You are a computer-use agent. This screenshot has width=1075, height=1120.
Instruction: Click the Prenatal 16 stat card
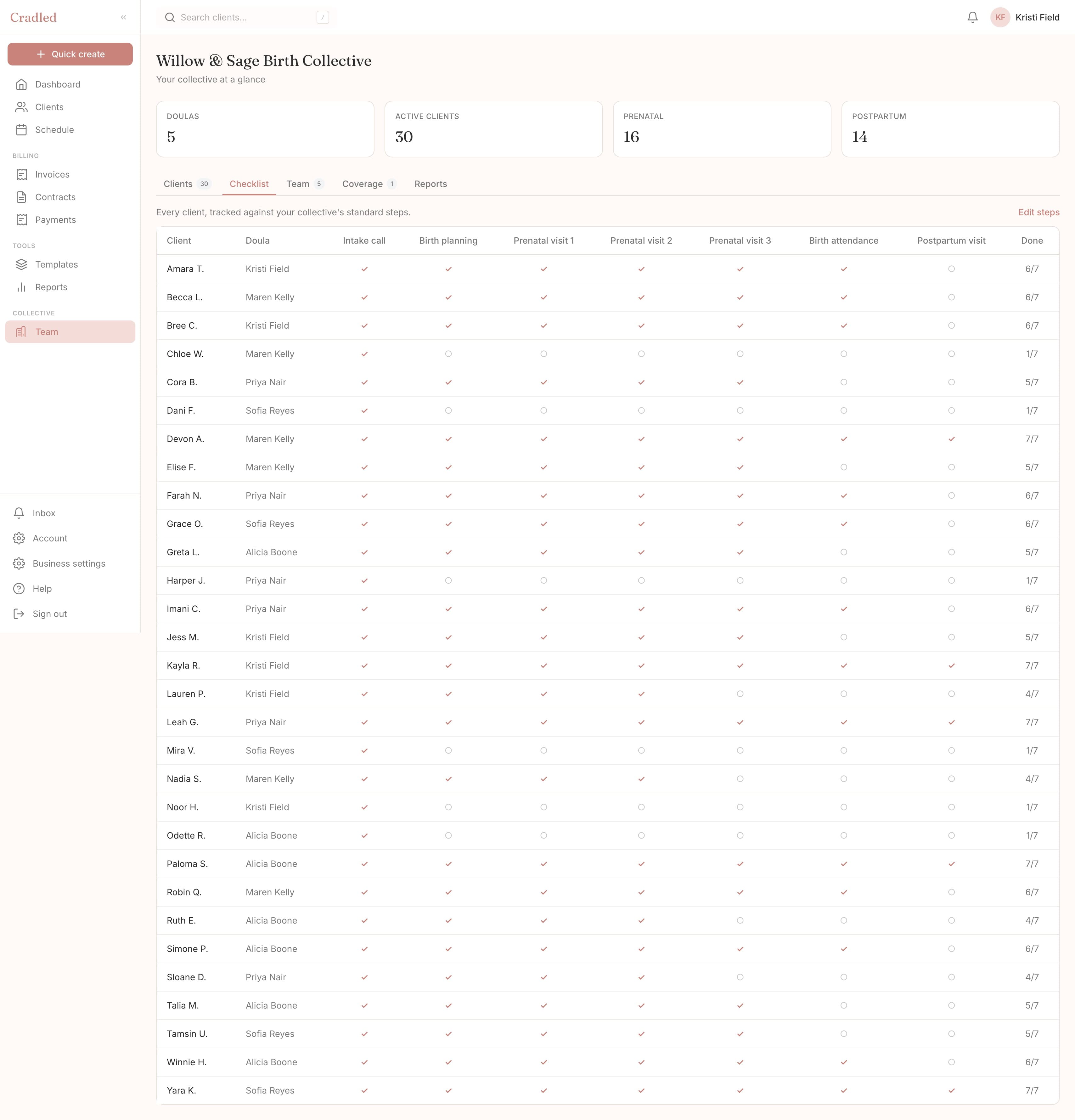(x=722, y=129)
